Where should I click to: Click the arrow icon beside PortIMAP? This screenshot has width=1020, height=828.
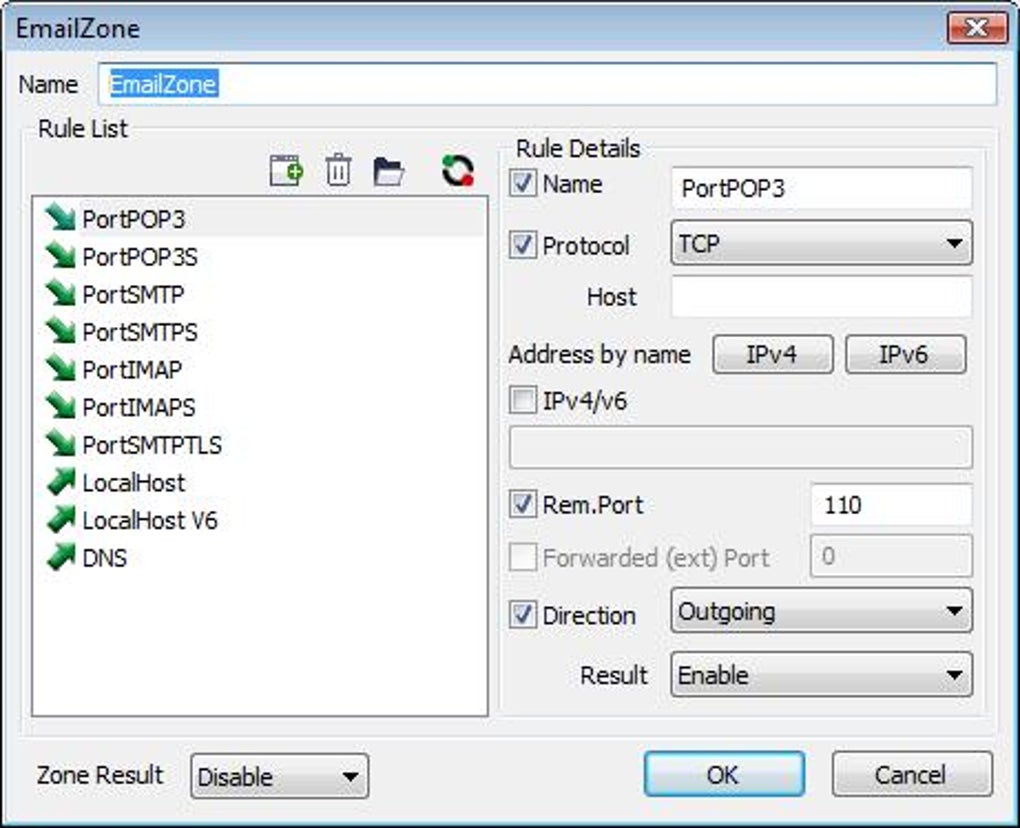click(x=61, y=369)
